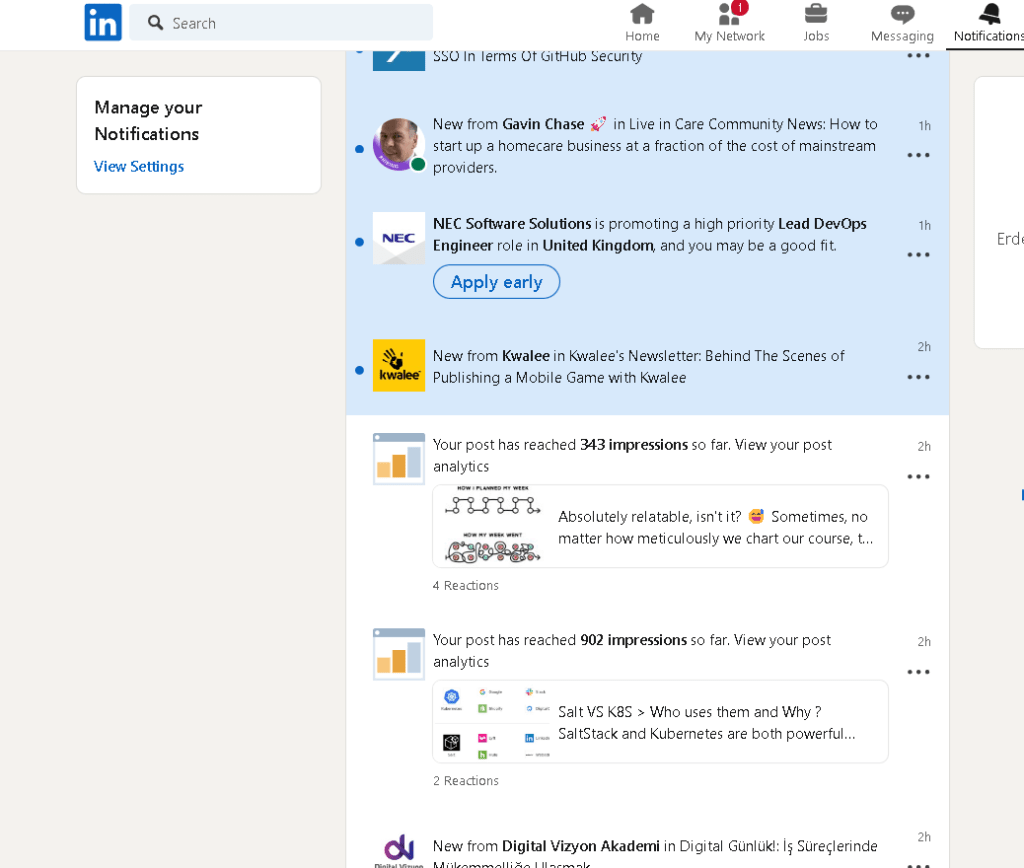The width and height of the screenshot is (1024, 868).
Task: Click the Home house icon
Action: tap(642, 14)
